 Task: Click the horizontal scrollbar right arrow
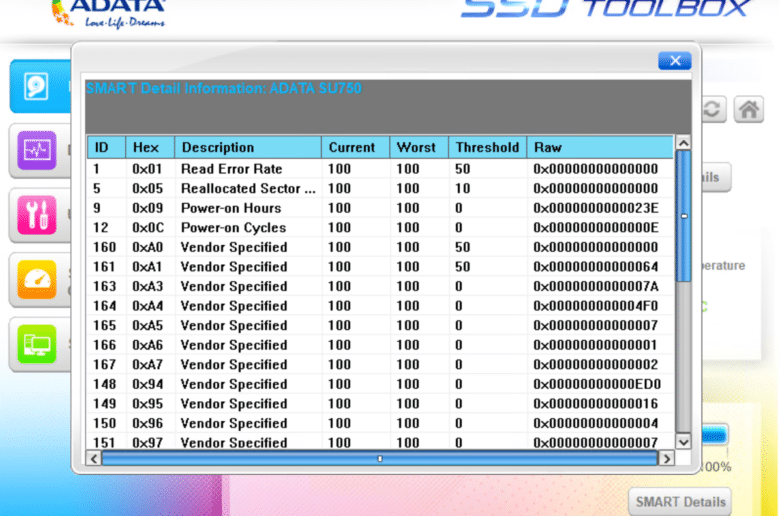pos(667,458)
